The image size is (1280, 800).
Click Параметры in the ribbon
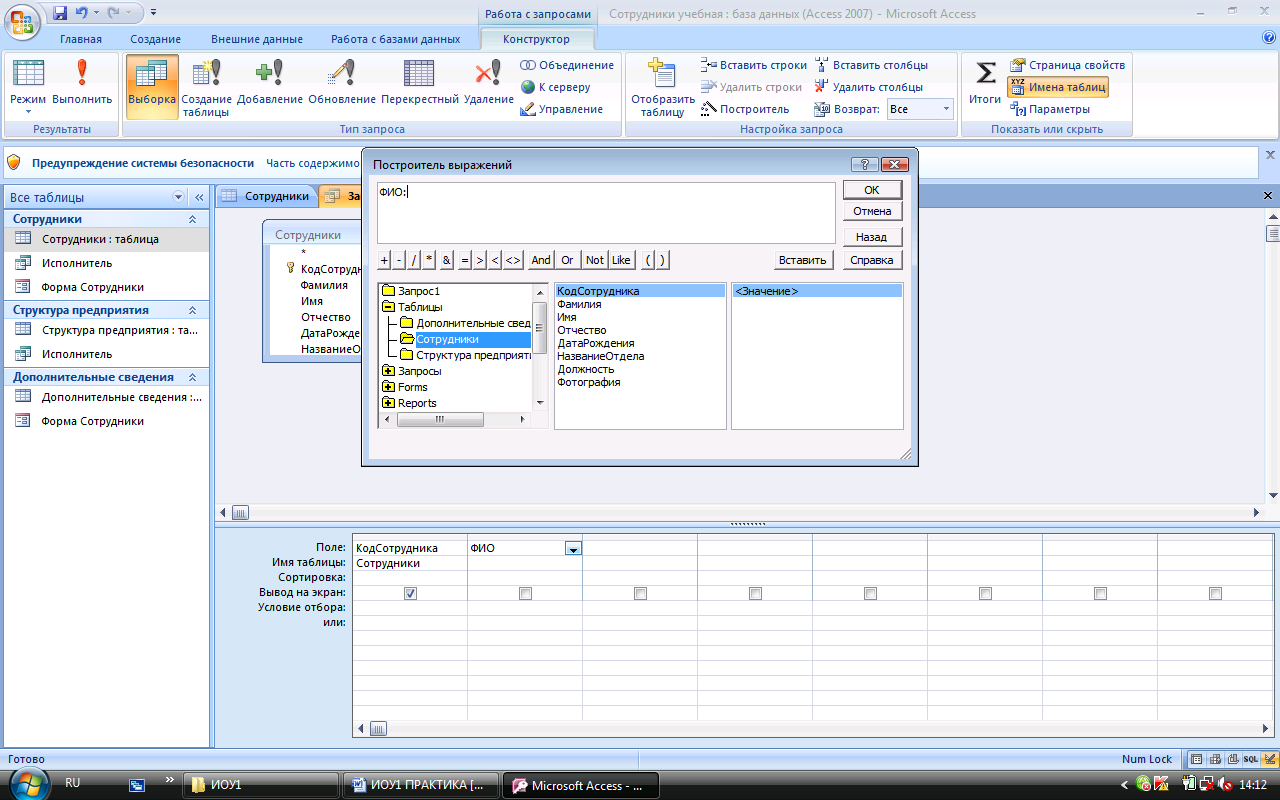pyautogui.click(x=1050, y=109)
